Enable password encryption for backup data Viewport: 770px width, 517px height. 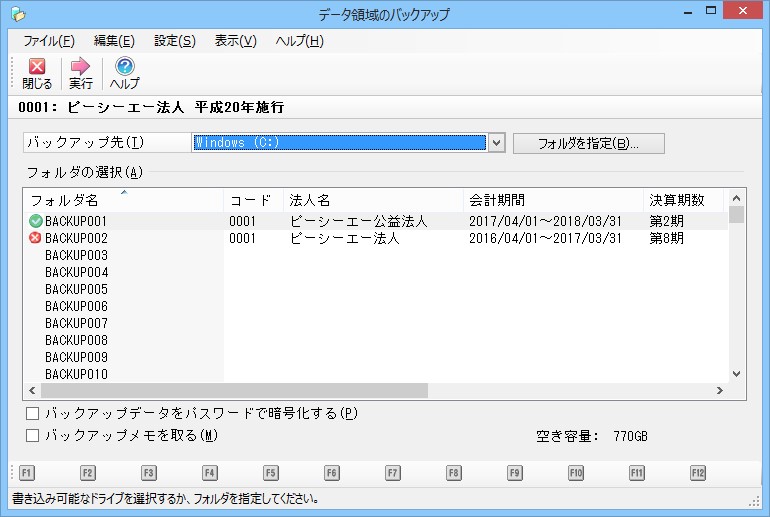click(x=33, y=413)
